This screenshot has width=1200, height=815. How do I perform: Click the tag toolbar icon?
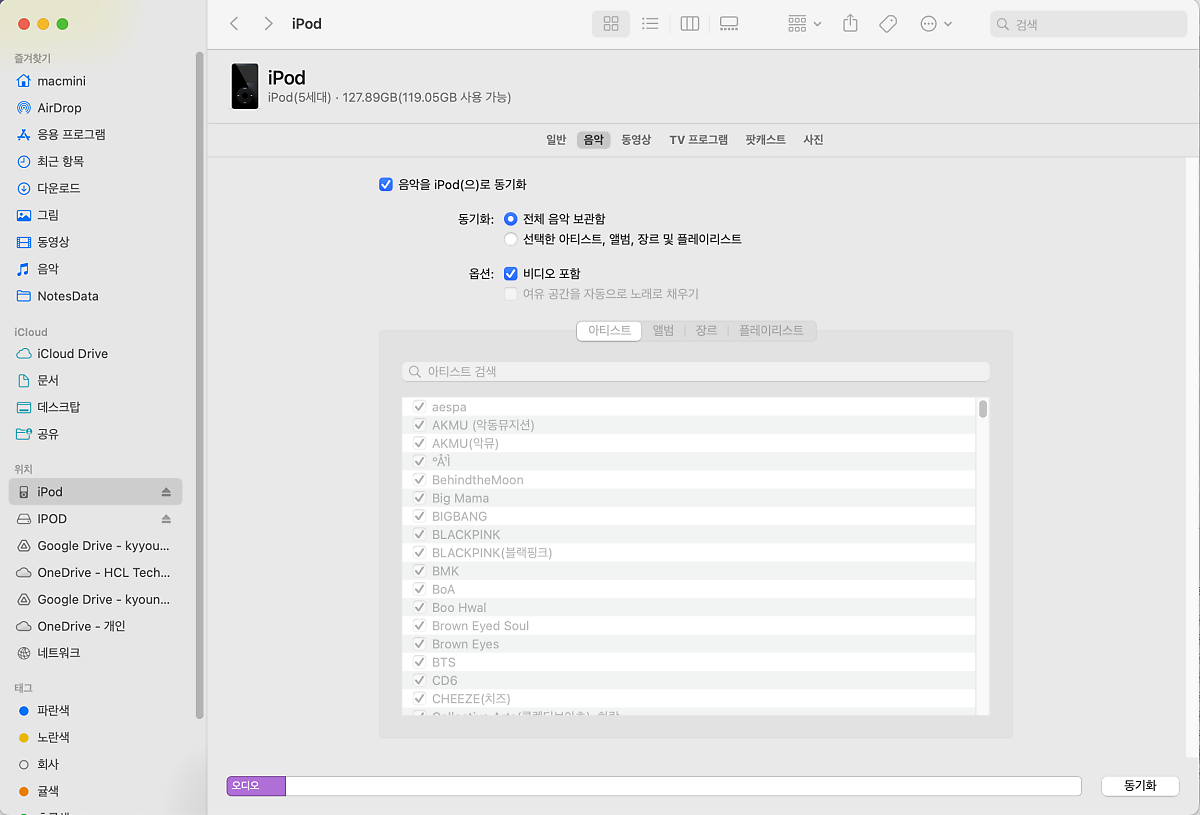(888, 23)
